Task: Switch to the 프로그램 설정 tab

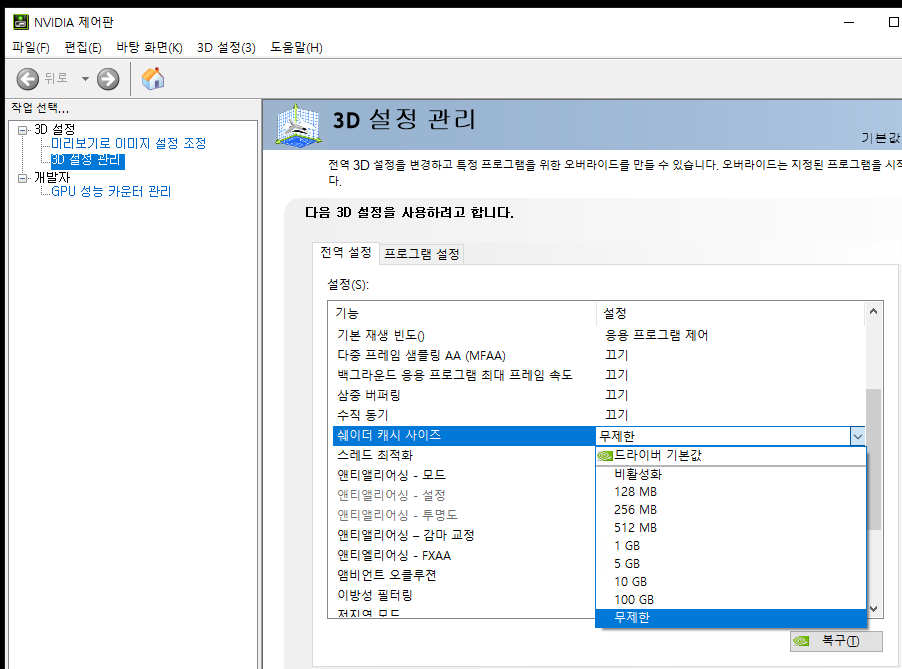Action: (x=422, y=254)
